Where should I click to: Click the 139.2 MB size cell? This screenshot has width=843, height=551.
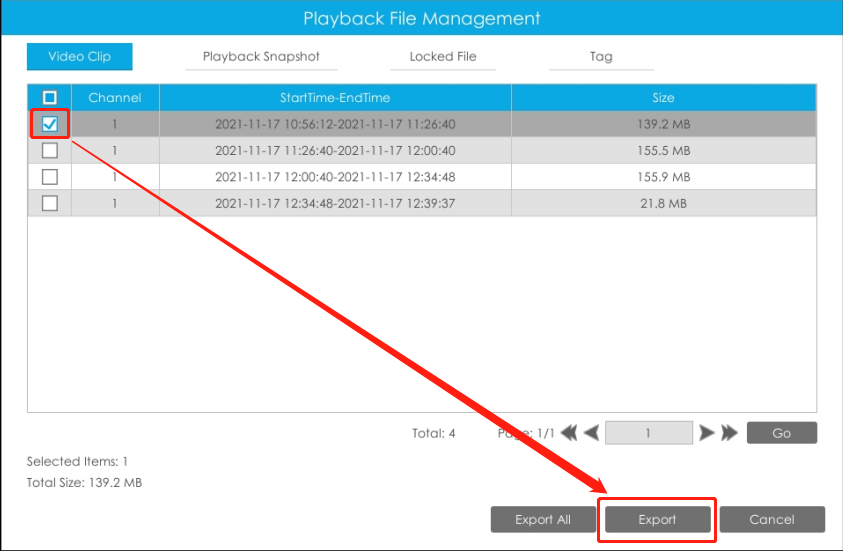click(x=663, y=124)
